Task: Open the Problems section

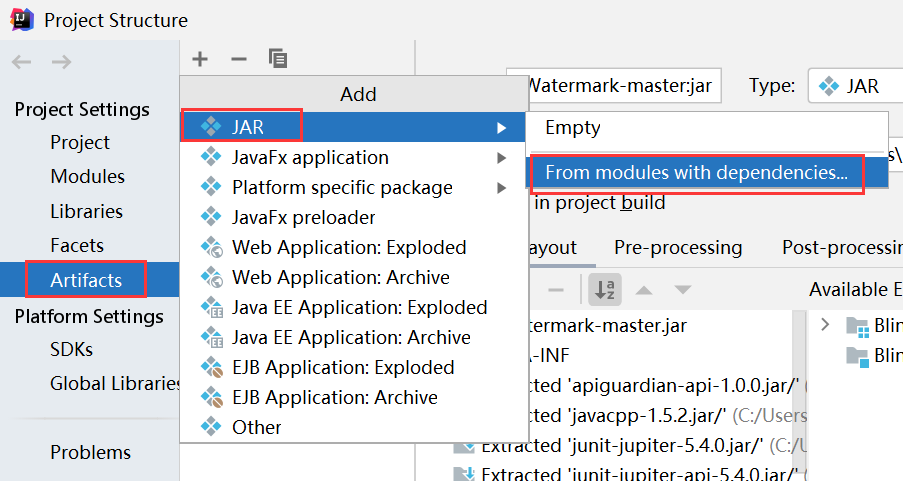Action: tap(90, 452)
